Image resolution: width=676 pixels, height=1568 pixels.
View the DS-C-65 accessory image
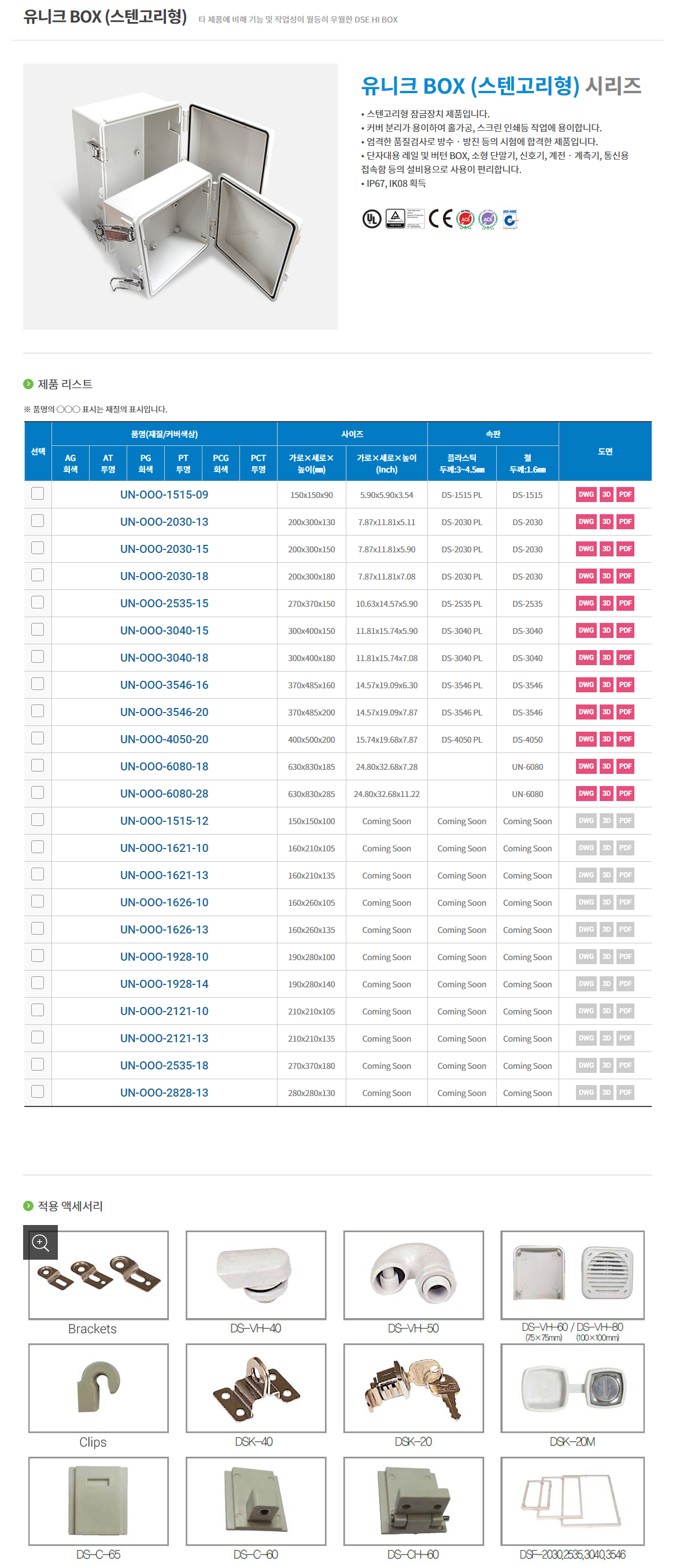[98, 1501]
